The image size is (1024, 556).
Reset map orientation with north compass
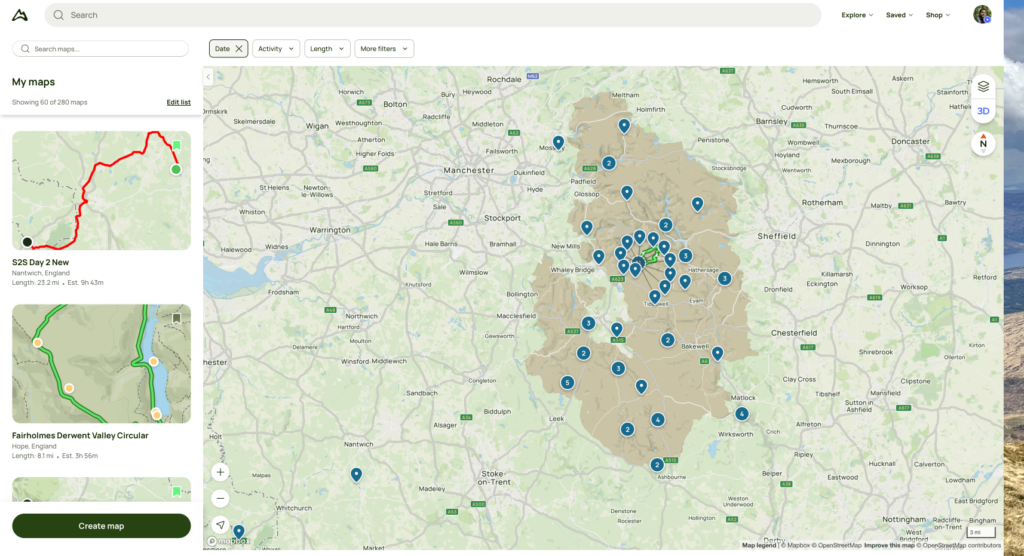pos(983,143)
